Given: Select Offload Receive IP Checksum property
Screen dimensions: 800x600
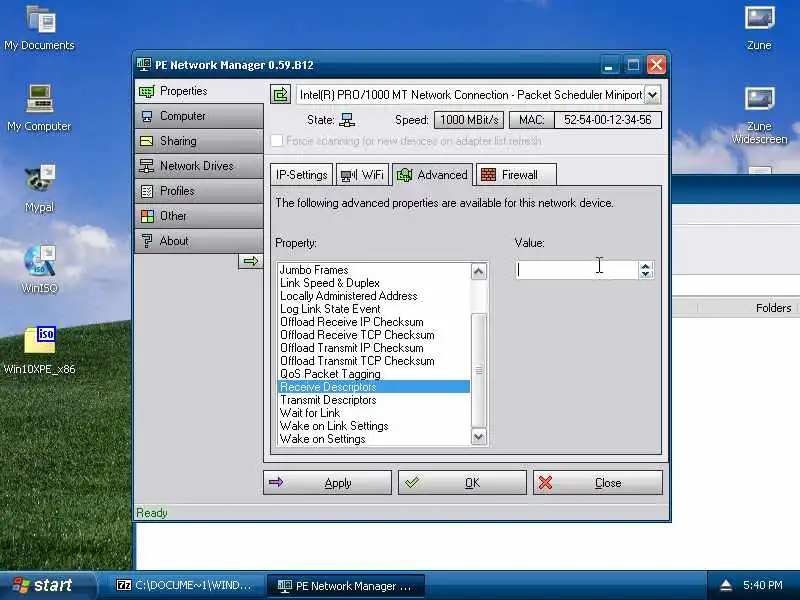Looking at the screenshot, I should pyautogui.click(x=373, y=322).
